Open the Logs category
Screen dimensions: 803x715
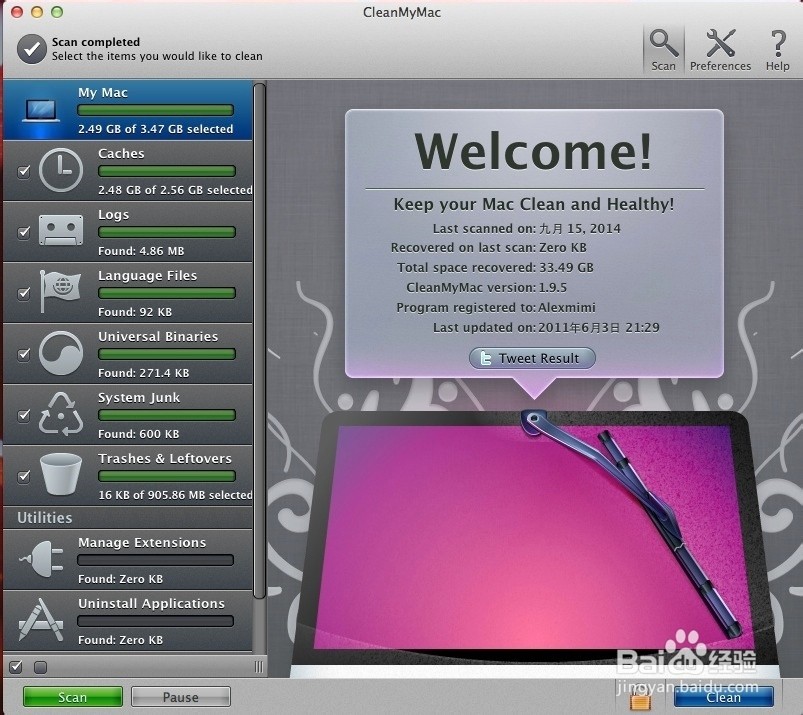point(128,232)
